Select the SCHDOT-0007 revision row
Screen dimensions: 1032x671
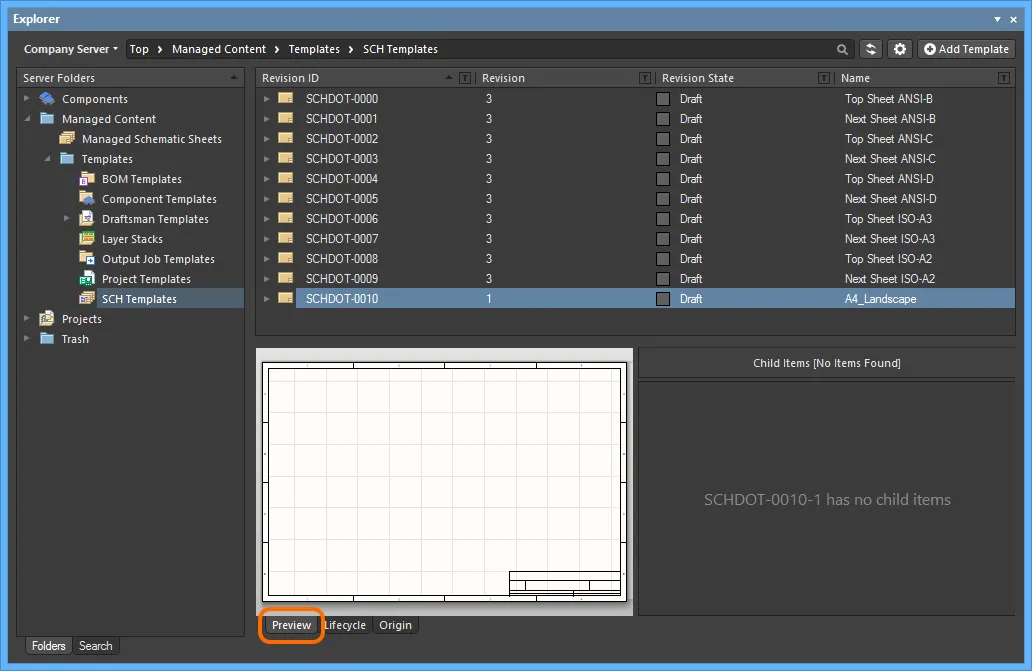click(x=635, y=239)
